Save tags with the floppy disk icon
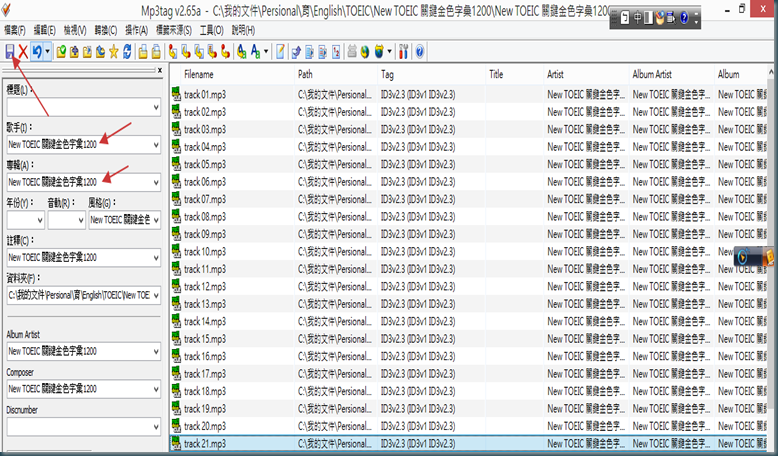Screen dimensions: 778x456 (x=10, y=51)
